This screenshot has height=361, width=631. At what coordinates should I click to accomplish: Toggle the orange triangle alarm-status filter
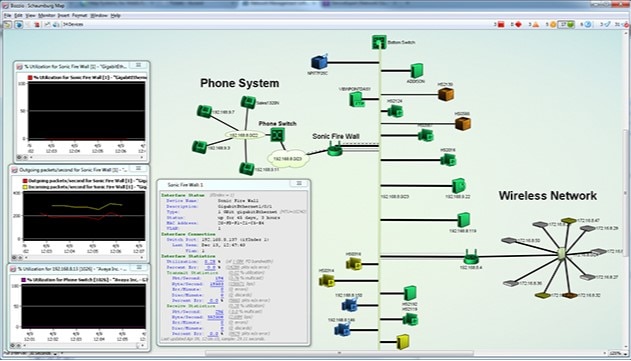pyautogui.click(x=536, y=25)
